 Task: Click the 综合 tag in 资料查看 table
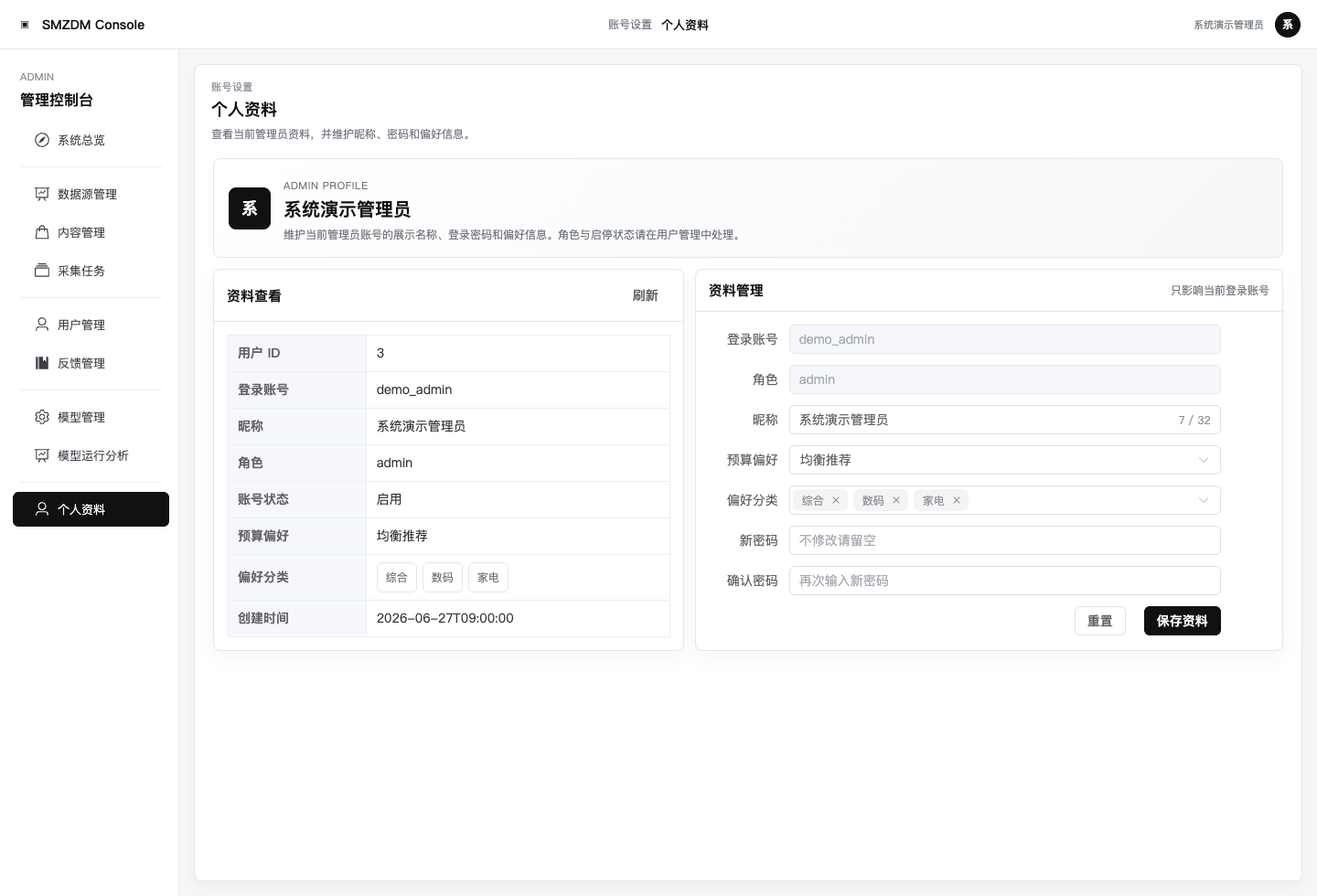pyautogui.click(x=397, y=577)
